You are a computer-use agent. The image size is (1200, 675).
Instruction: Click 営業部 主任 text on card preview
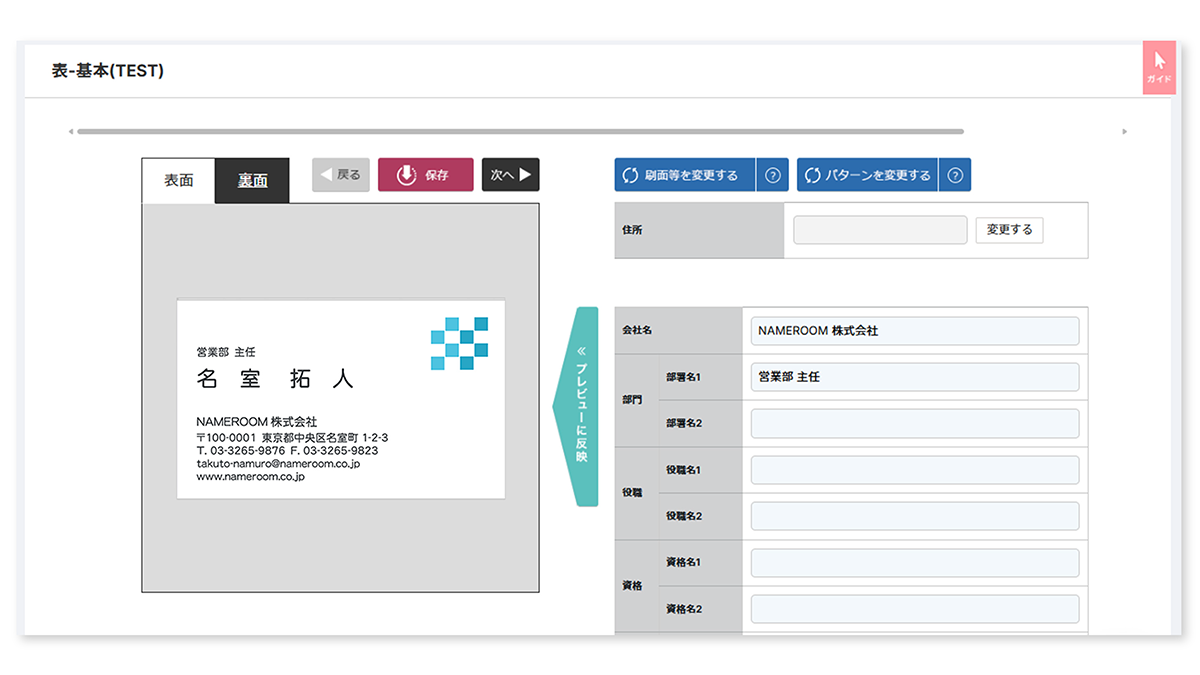point(226,352)
